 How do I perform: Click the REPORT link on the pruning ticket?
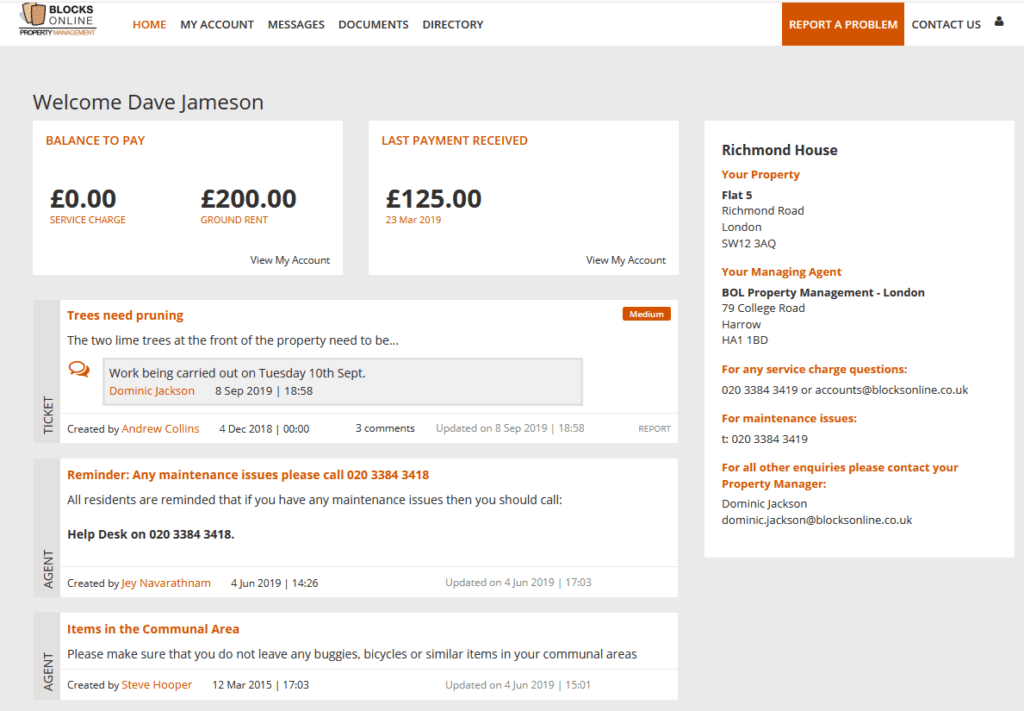654,428
